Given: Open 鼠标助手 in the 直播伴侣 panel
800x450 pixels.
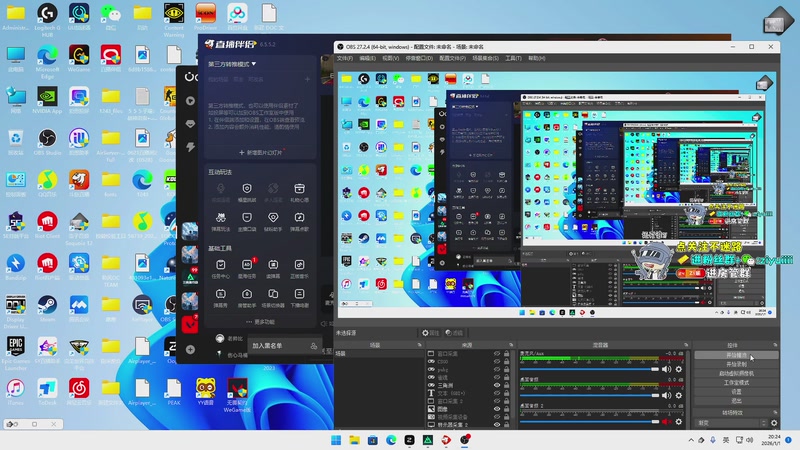Looking at the screenshot, I should coord(273,222).
